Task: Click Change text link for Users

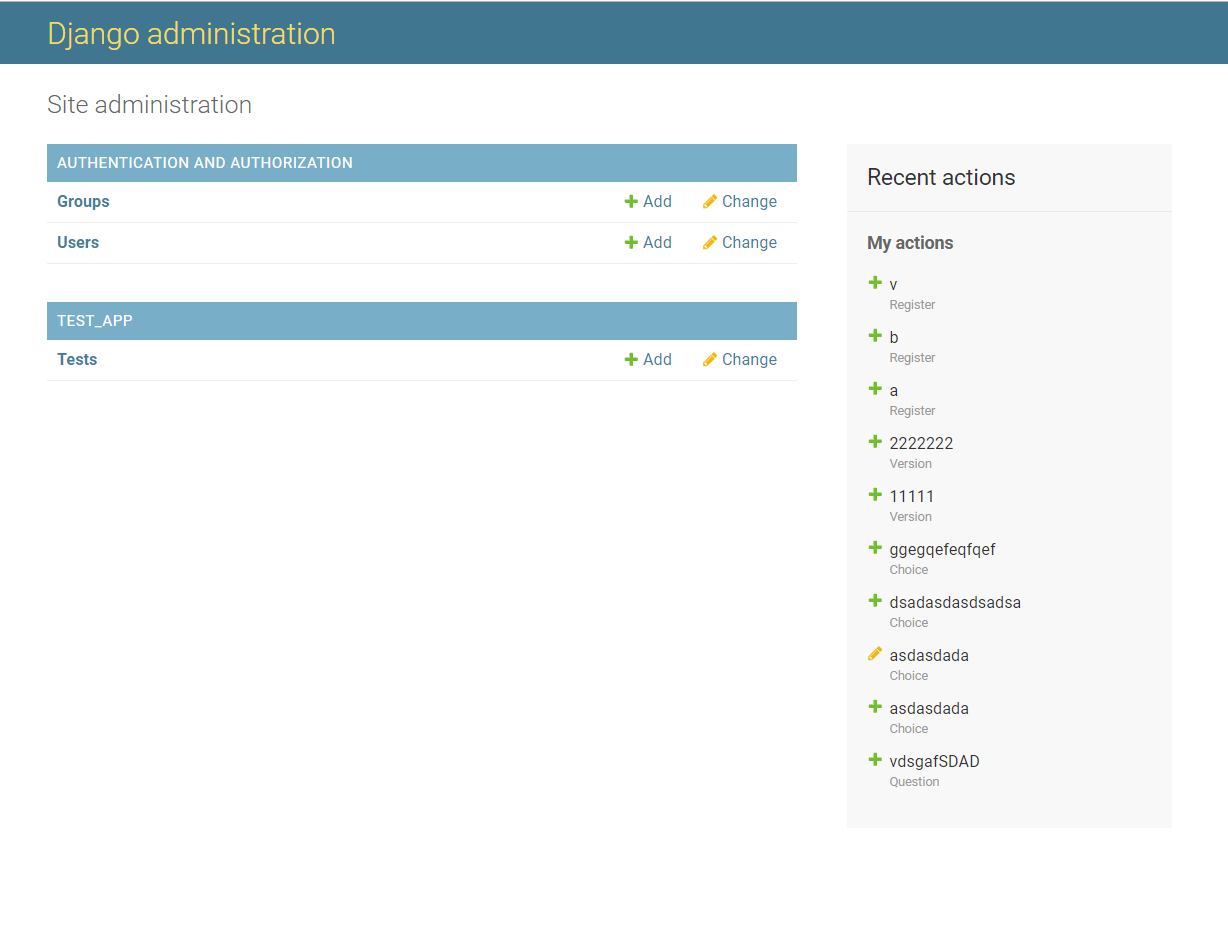Action: 749,243
